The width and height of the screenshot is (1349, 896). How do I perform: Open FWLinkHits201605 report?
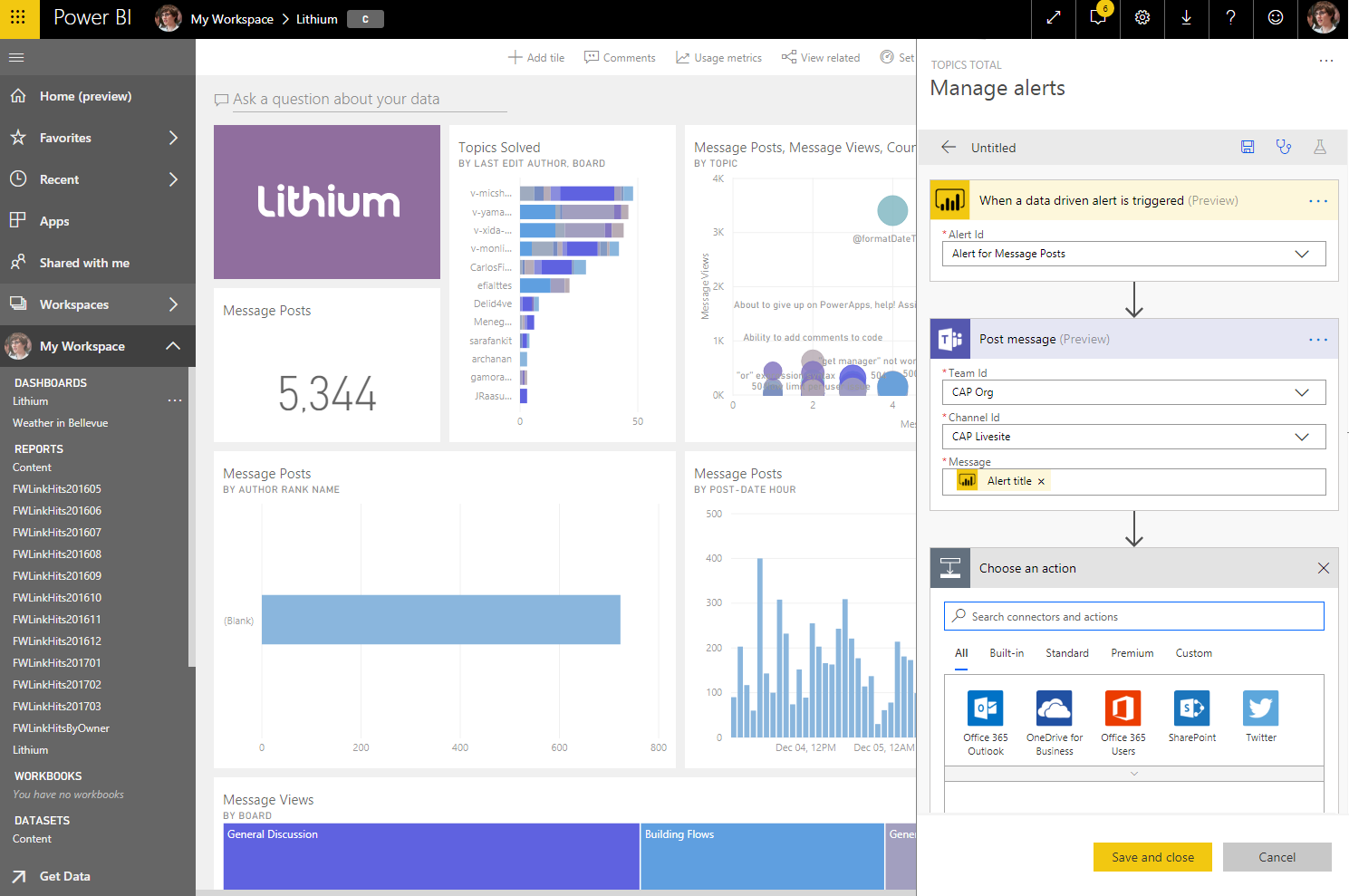coord(57,489)
